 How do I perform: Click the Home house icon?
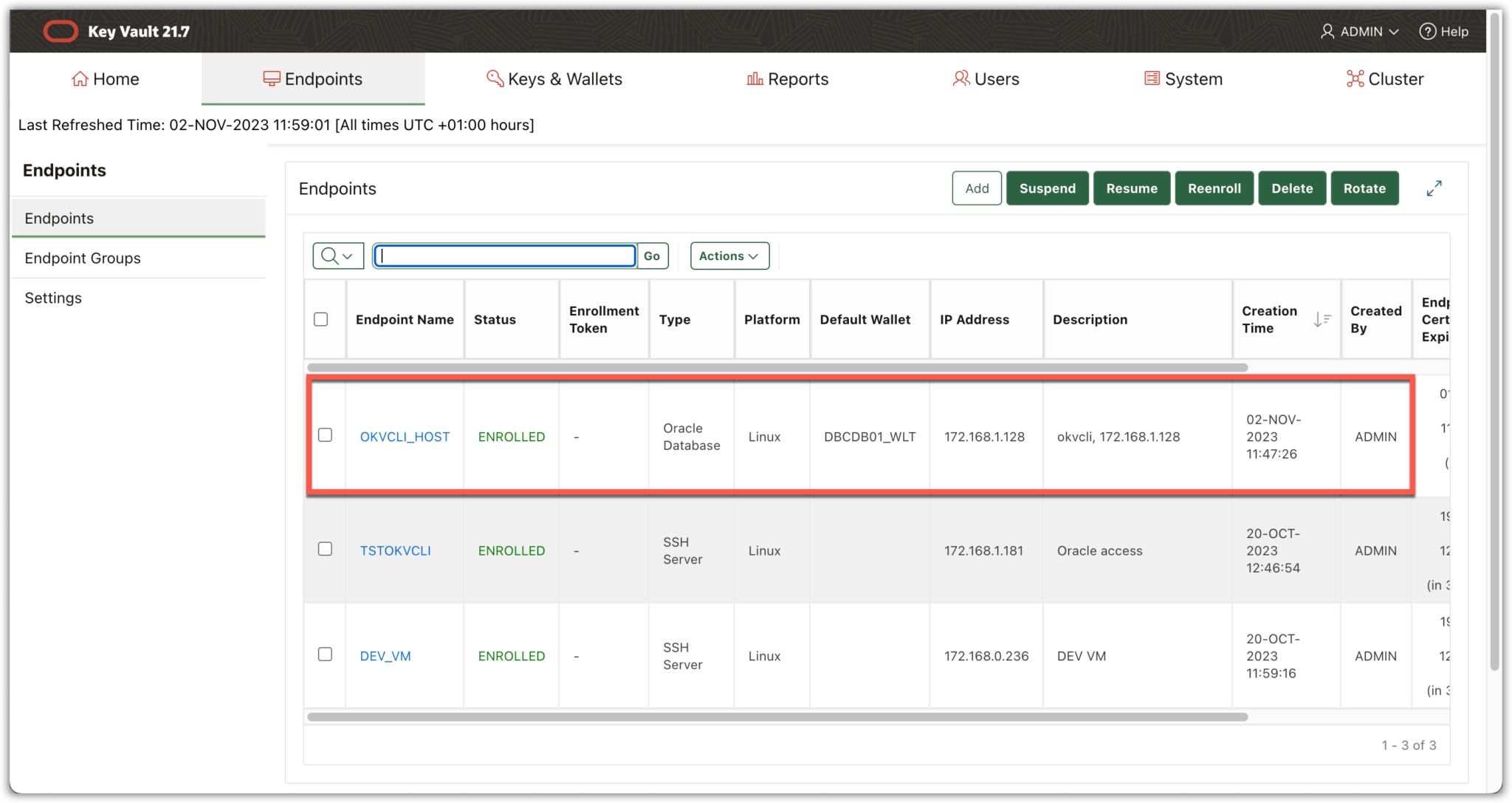80,79
